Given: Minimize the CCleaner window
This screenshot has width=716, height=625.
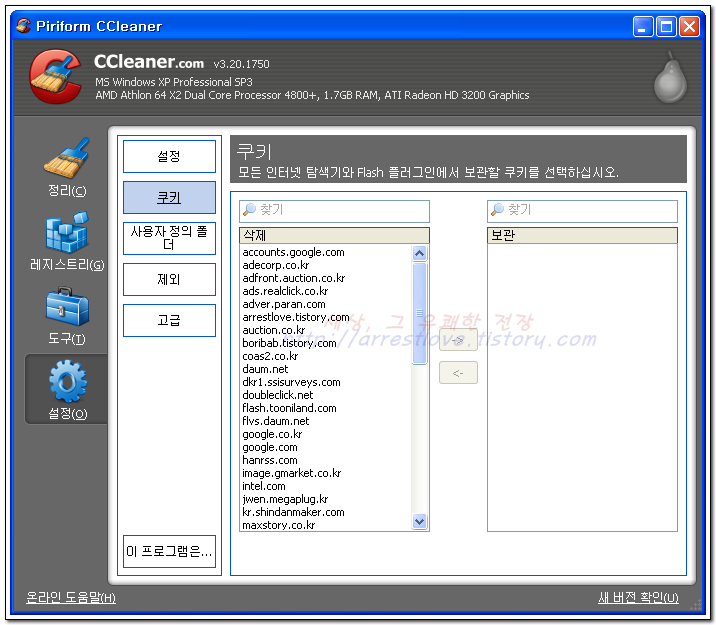Looking at the screenshot, I should pos(643,26).
